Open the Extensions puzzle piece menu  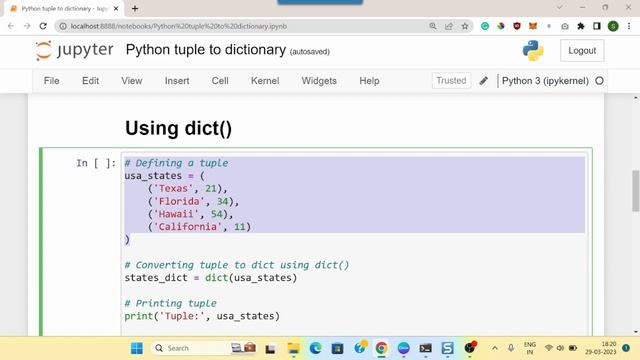[x=581, y=26]
